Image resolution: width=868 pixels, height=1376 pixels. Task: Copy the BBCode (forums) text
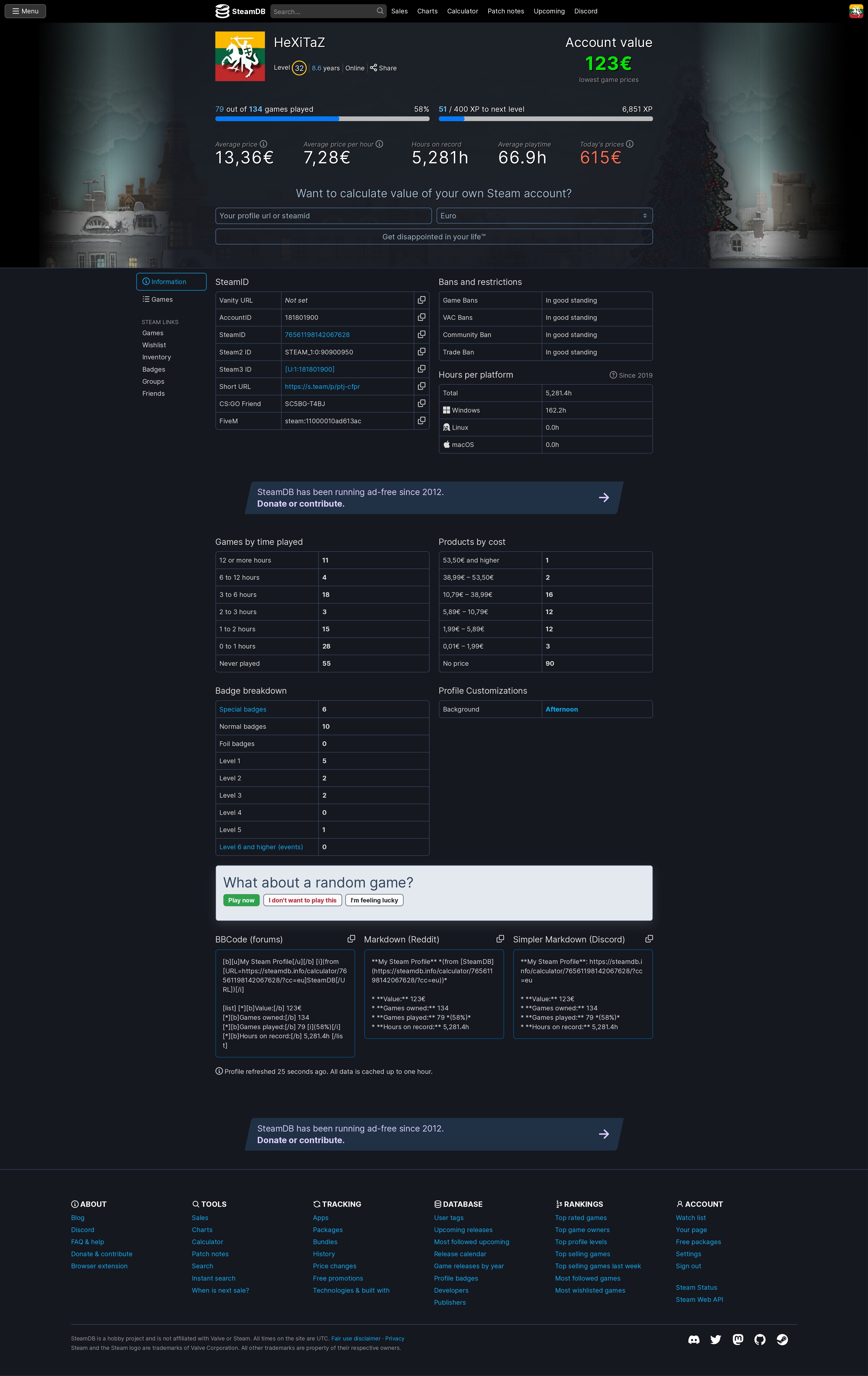[x=351, y=939]
